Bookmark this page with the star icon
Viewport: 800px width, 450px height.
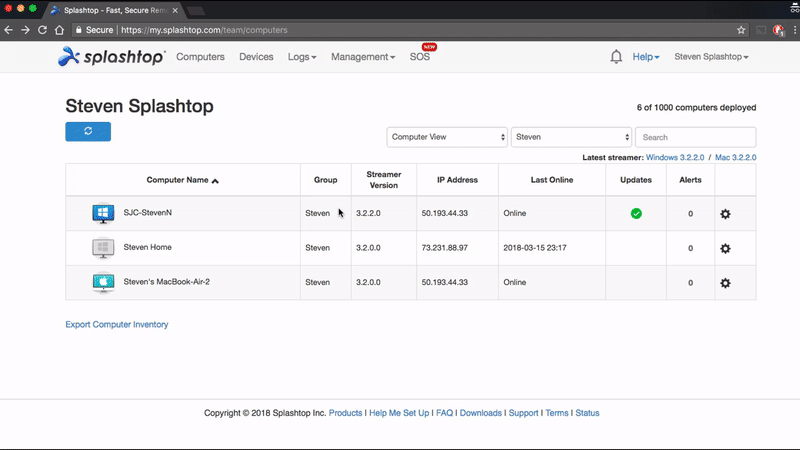point(741,30)
